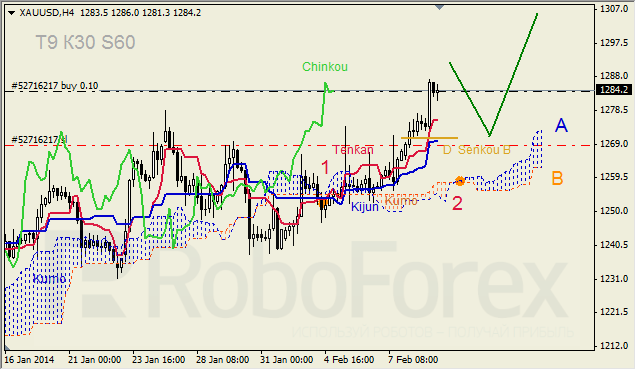This screenshot has height=370, width=636.
Task: Select the Senkou B label text
Action: pyautogui.click(x=484, y=150)
